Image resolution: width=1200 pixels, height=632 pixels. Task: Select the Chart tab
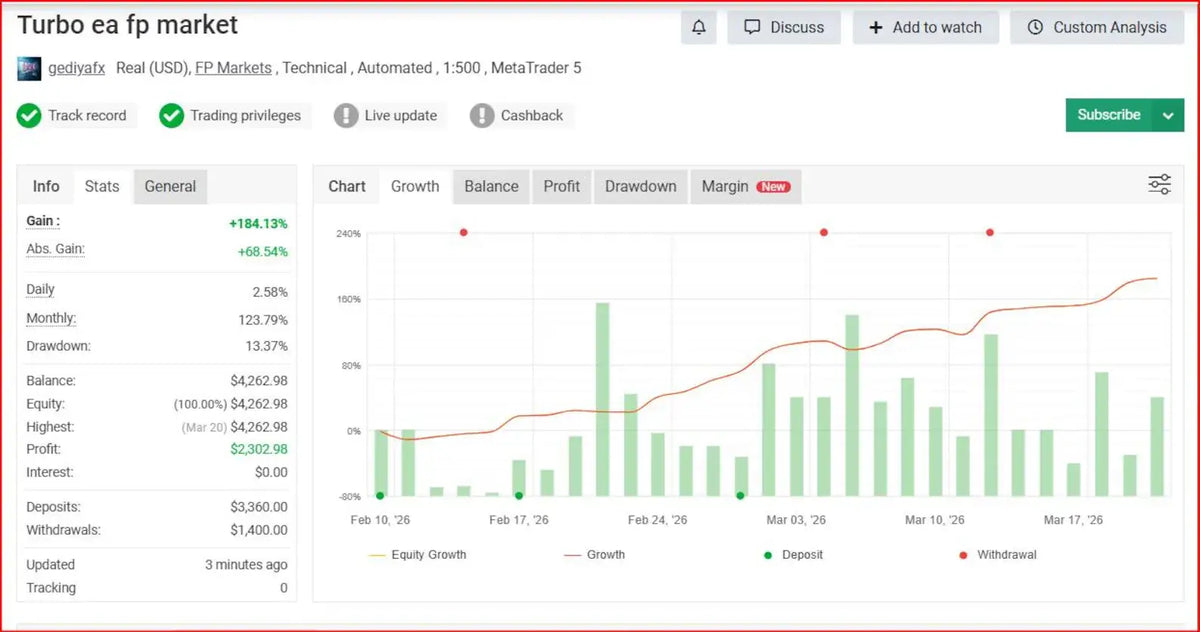pyautogui.click(x=347, y=186)
